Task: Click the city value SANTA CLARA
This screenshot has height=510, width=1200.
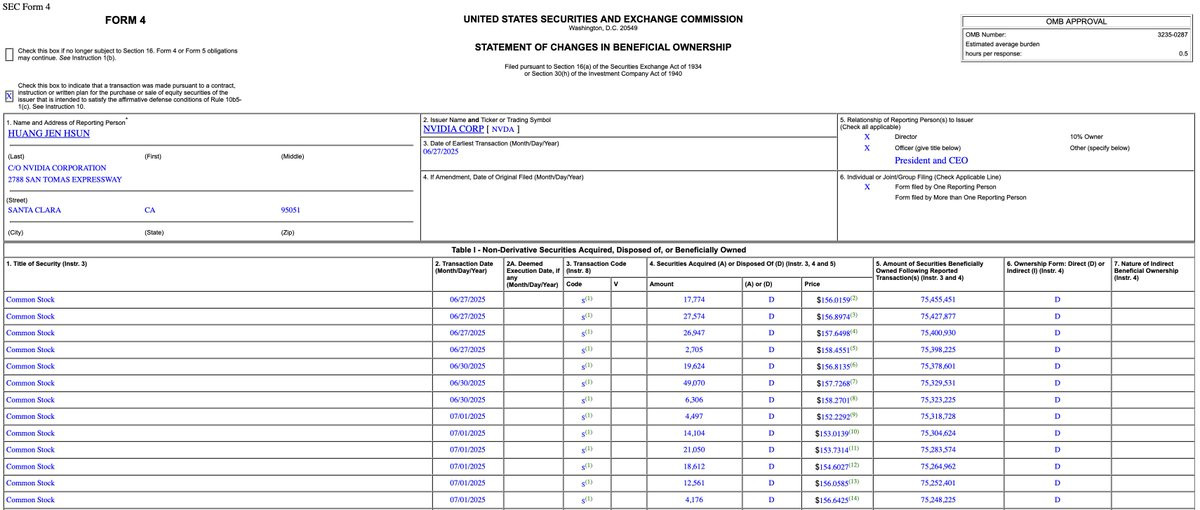Action: (x=34, y=210)
